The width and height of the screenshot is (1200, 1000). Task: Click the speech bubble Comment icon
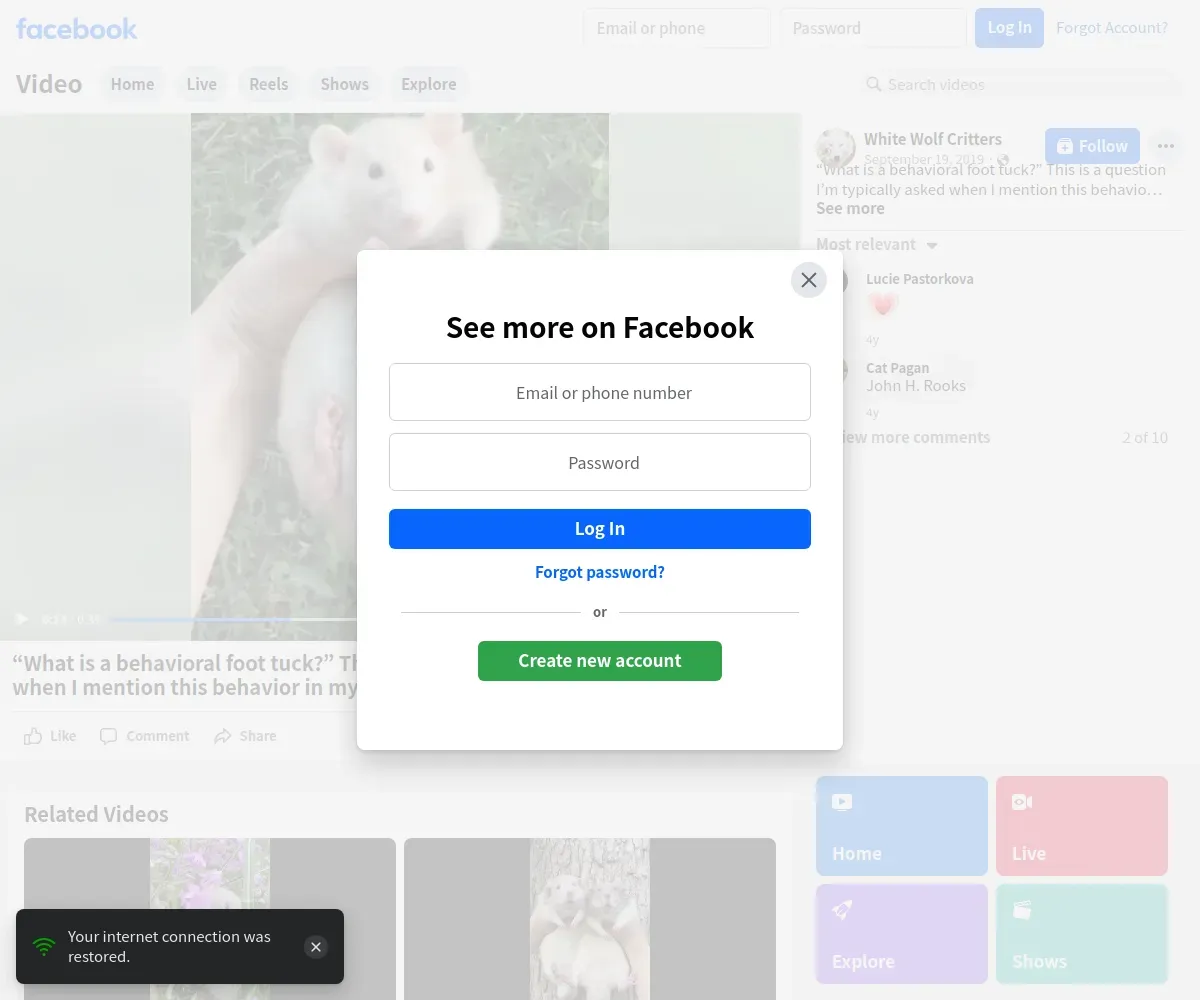[x=108, y=736]
